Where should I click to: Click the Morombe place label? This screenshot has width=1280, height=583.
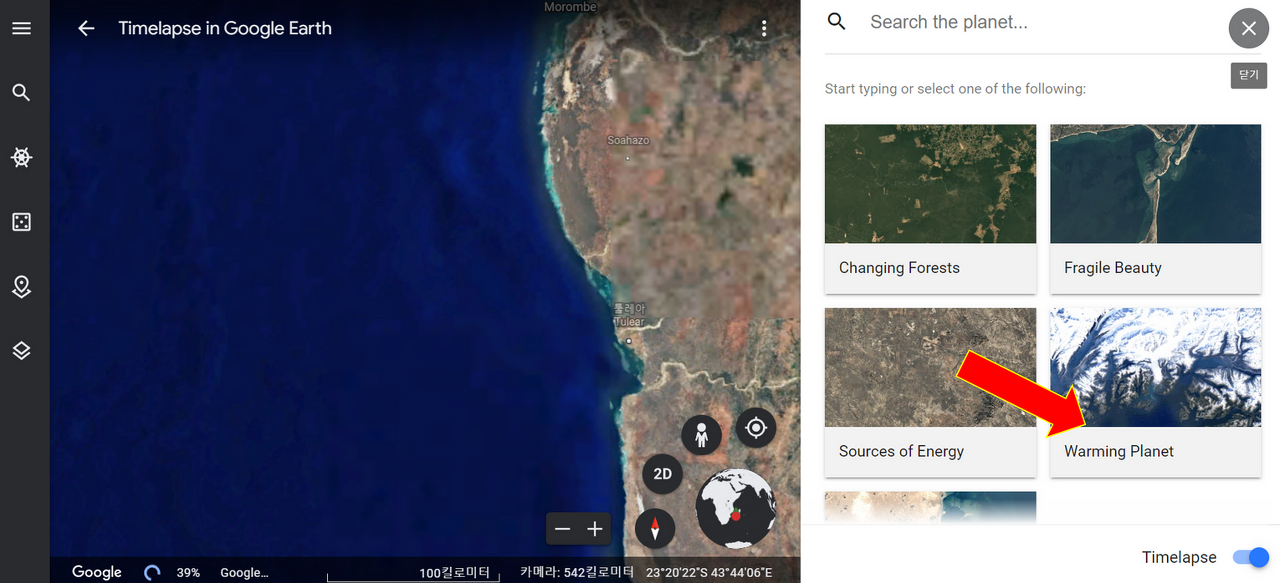570,7
